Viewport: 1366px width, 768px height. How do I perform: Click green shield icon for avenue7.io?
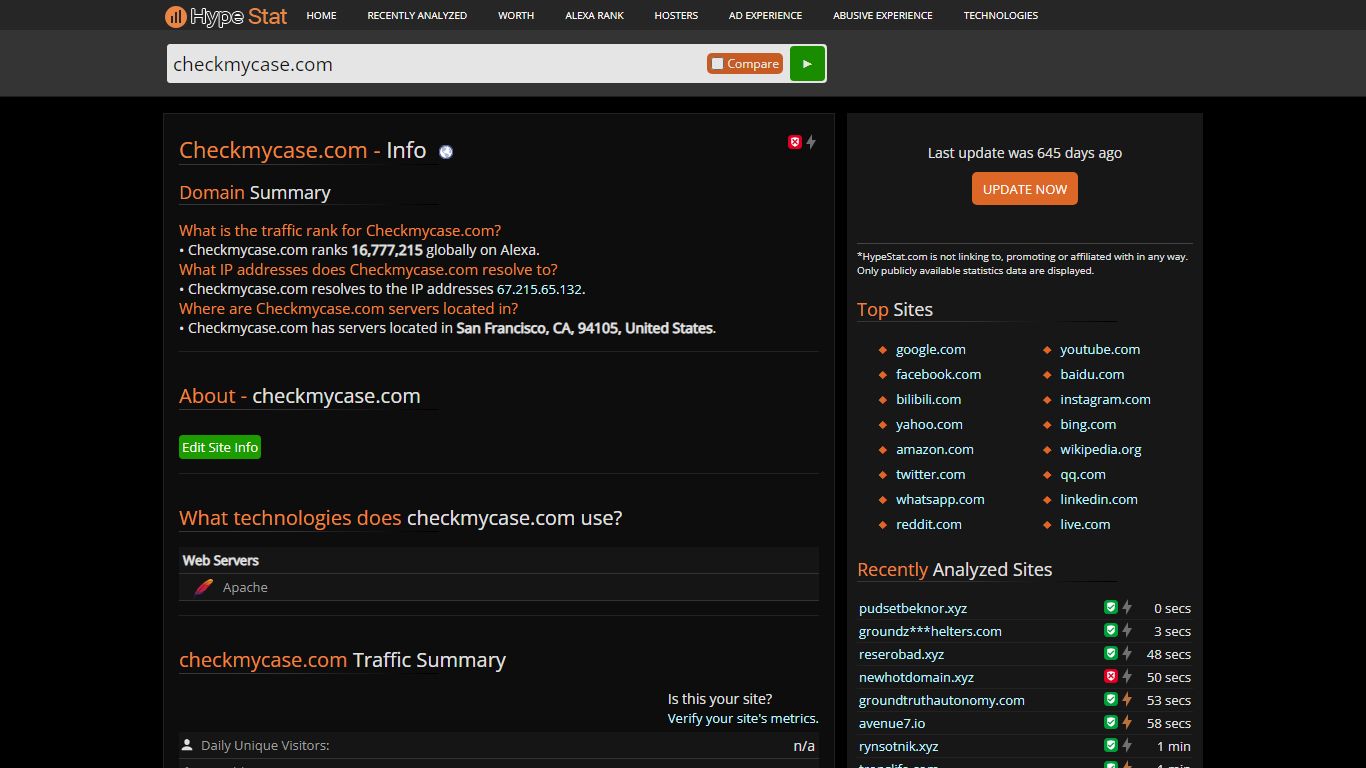click(x=1110, y=722)
